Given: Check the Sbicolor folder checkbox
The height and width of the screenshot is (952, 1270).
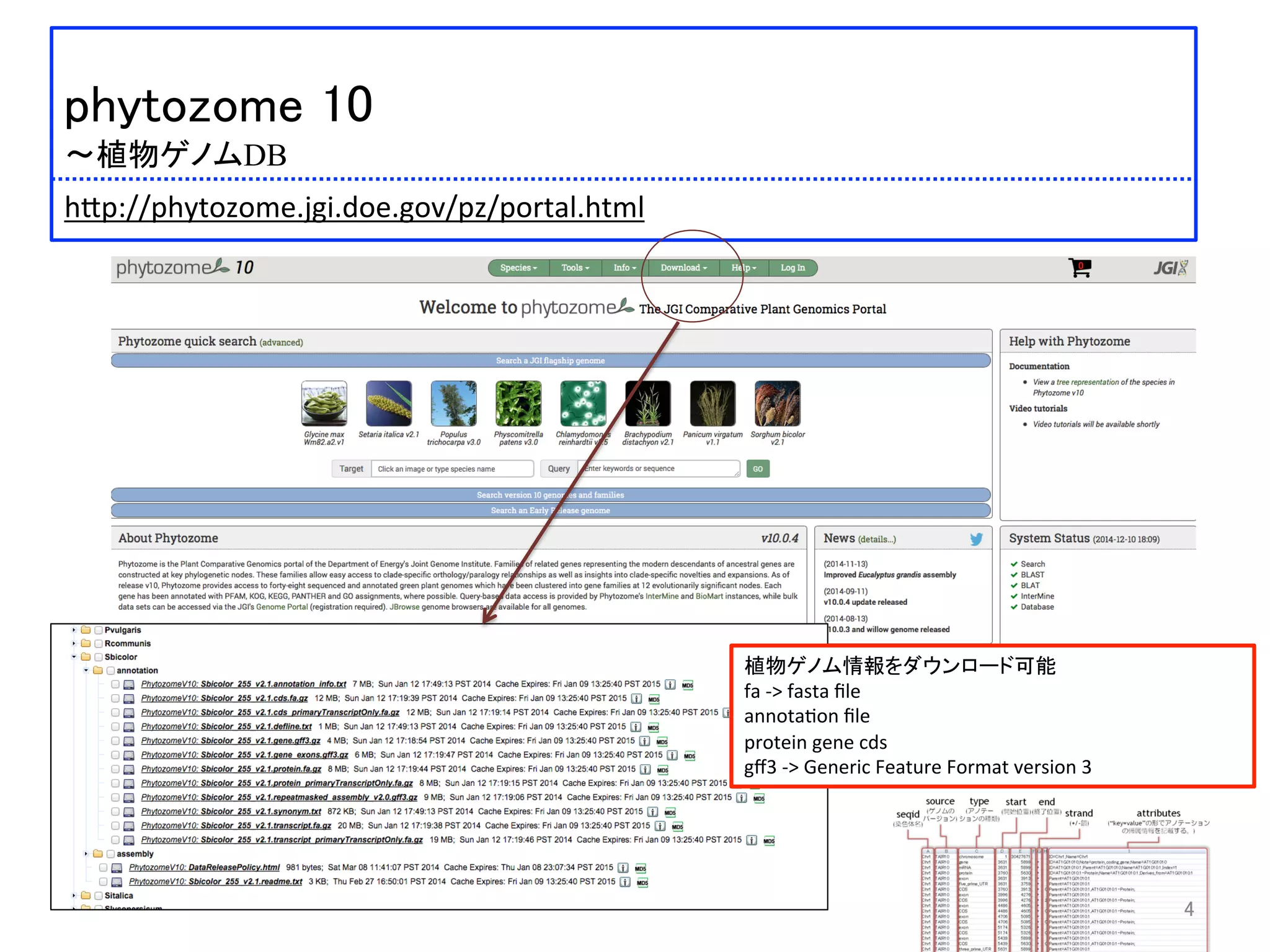Looking at the screenshot, I should (x=99, y=657).
